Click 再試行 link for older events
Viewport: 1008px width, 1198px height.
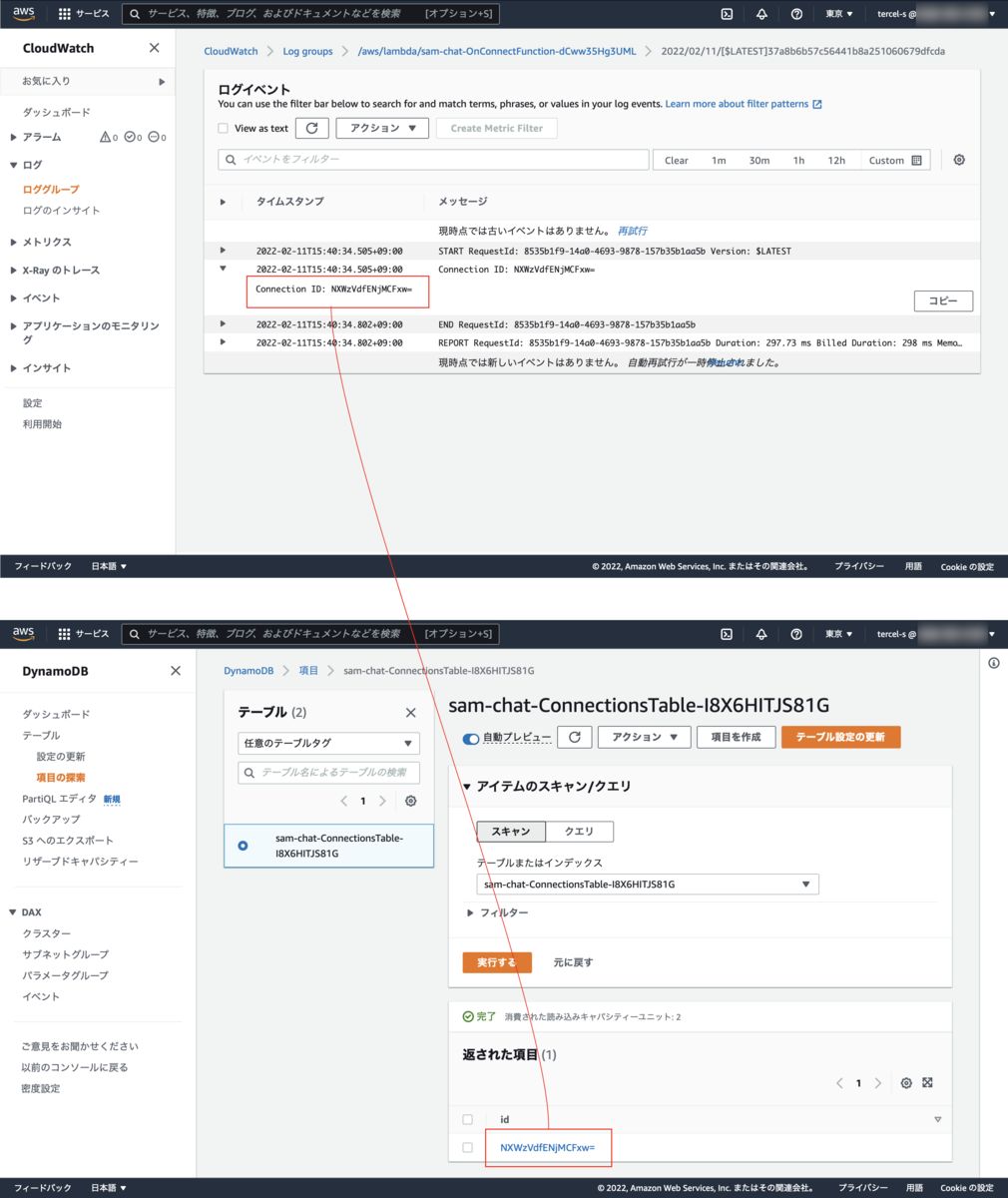[633, 231]
